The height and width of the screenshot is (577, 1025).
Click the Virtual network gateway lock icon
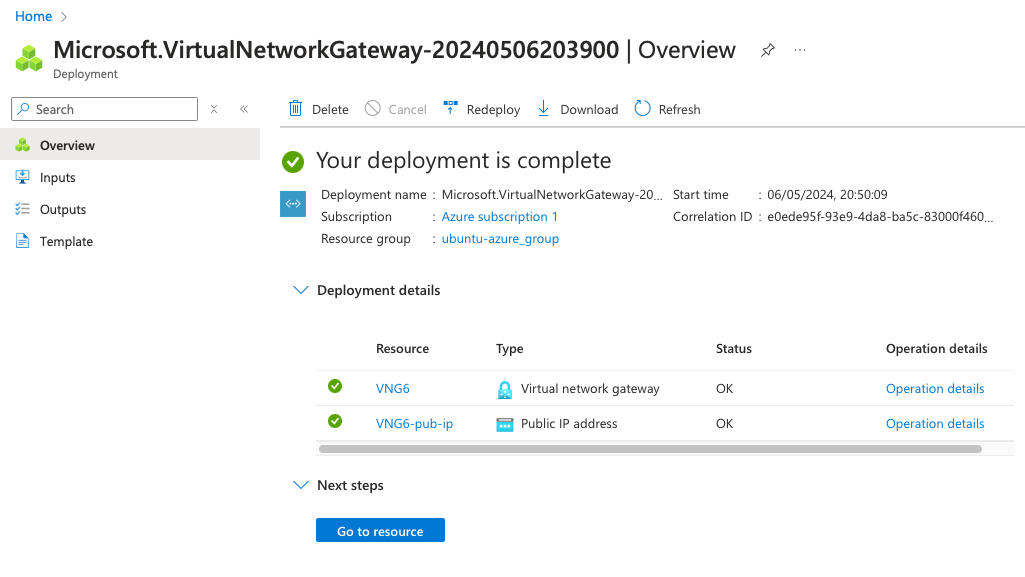tap(505, 390)
